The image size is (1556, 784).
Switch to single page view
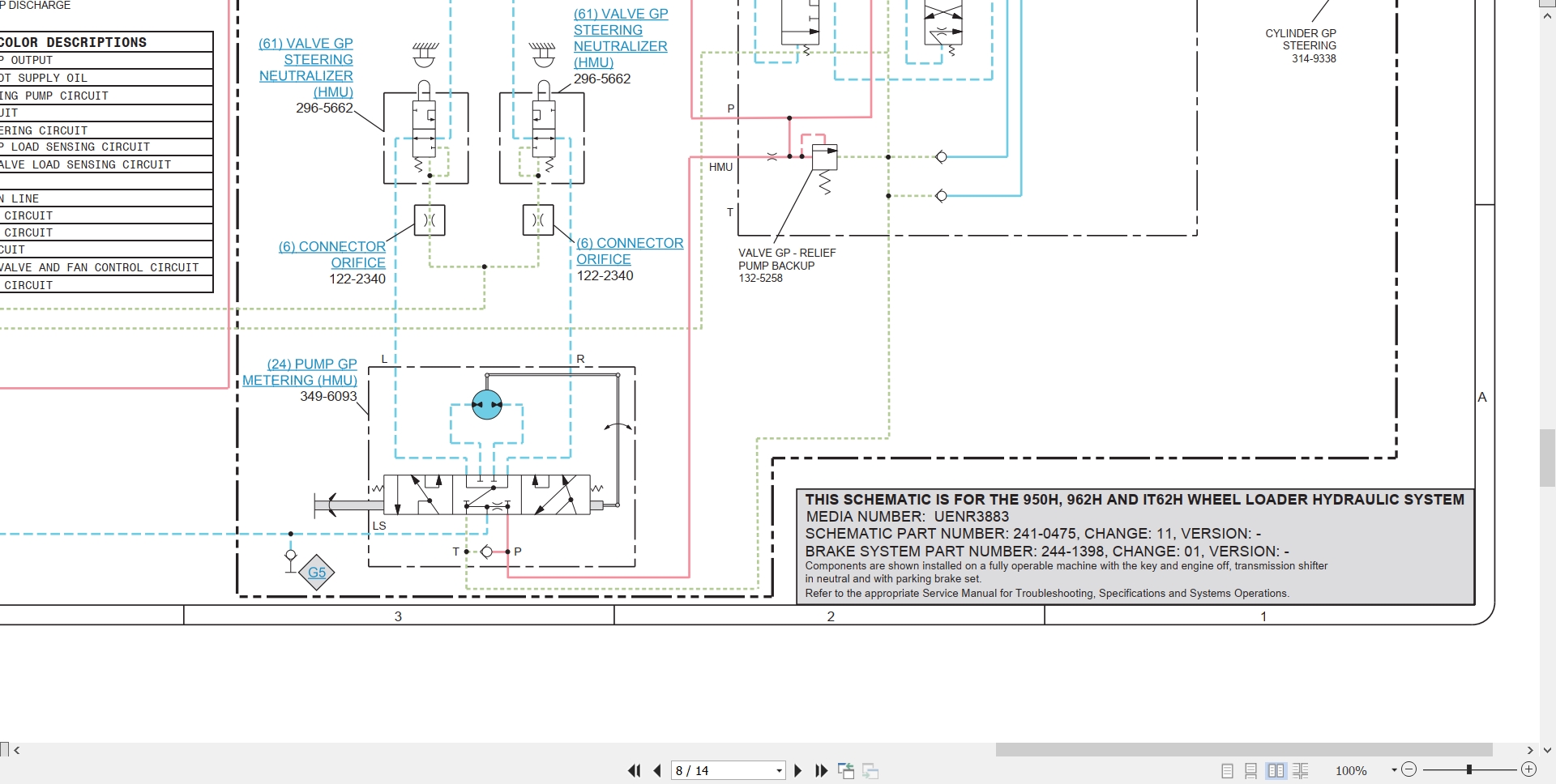pyautogui.click(x=1227, y=771)
